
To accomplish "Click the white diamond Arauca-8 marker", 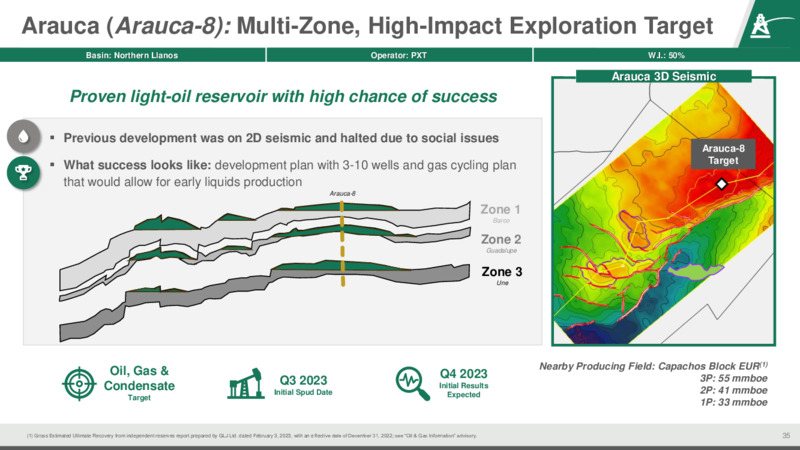I will (x=721, y=184).
